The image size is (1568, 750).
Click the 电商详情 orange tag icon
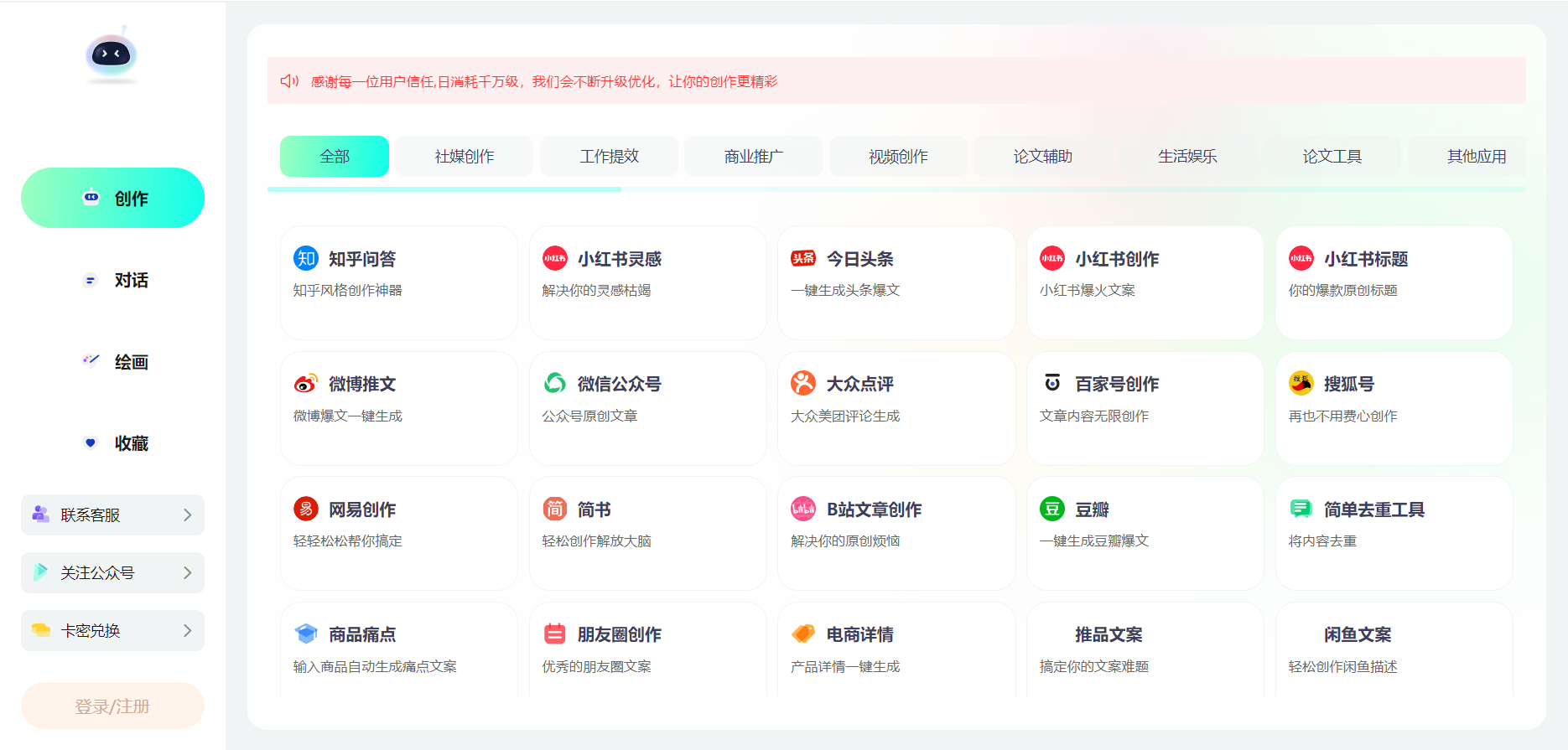803,634
